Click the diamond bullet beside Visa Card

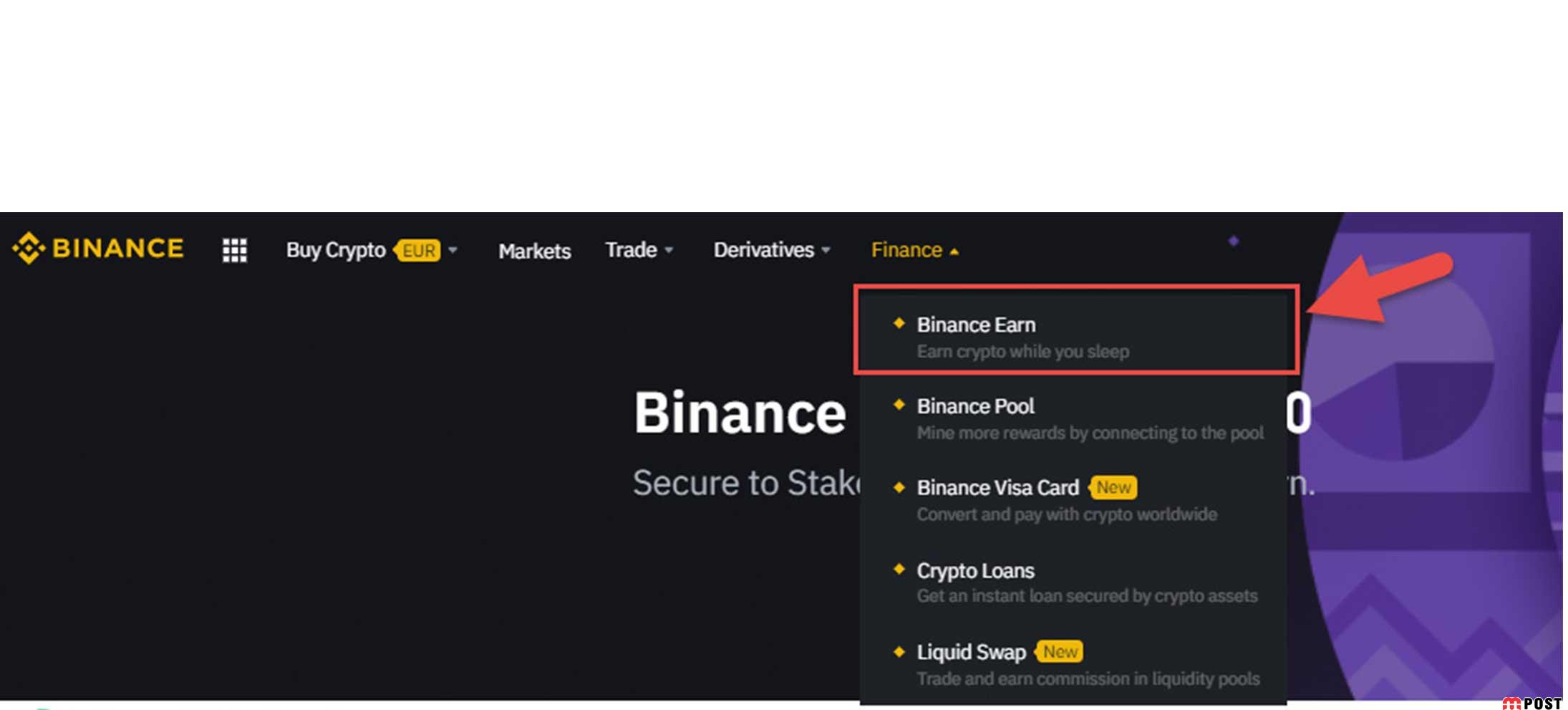(x=899, y=487)
